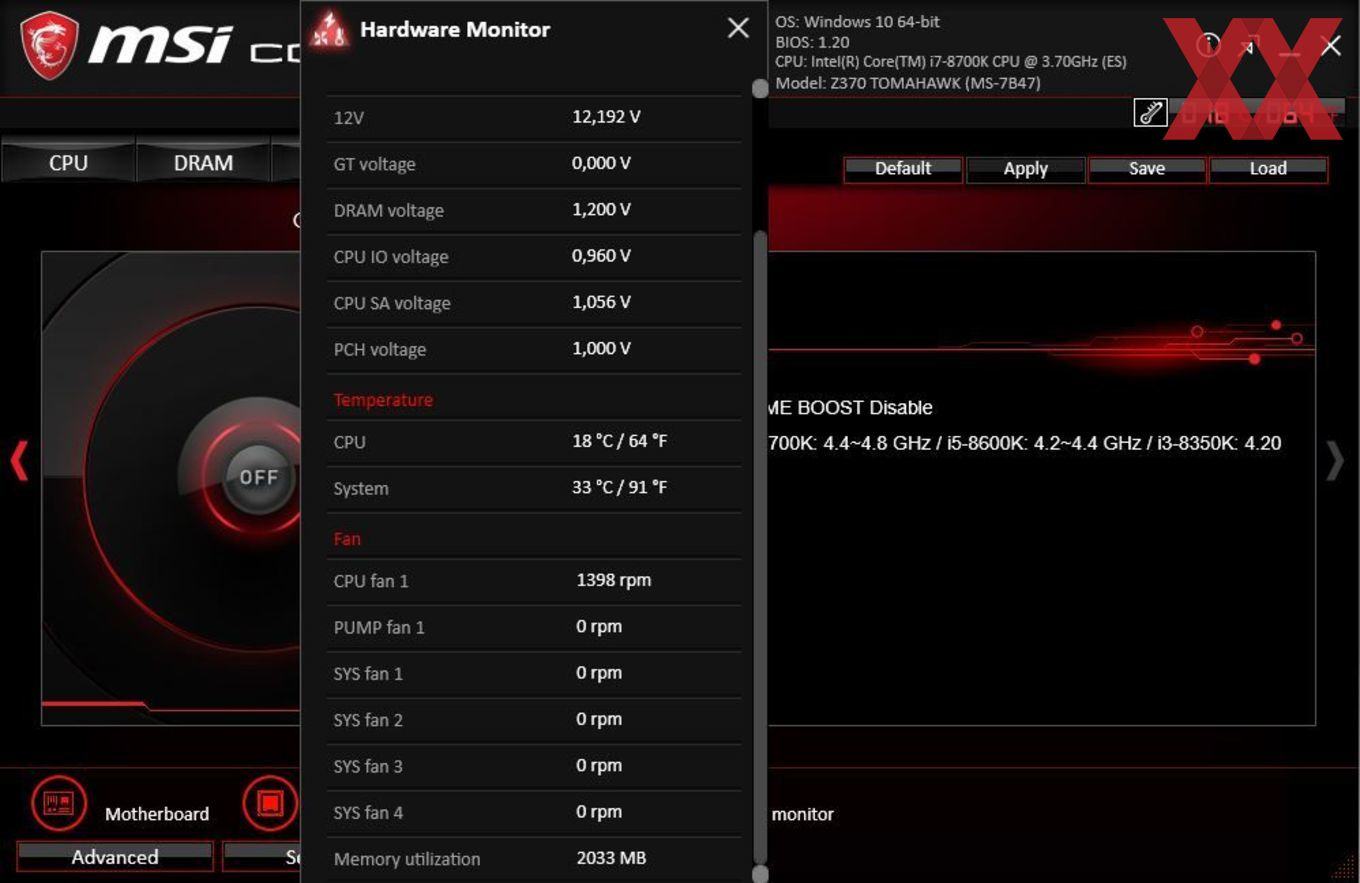The width and height of the screenshot is (1360, 883).
Task: Click the CPU i7-8700K info line
Action: tap(951, 62)
